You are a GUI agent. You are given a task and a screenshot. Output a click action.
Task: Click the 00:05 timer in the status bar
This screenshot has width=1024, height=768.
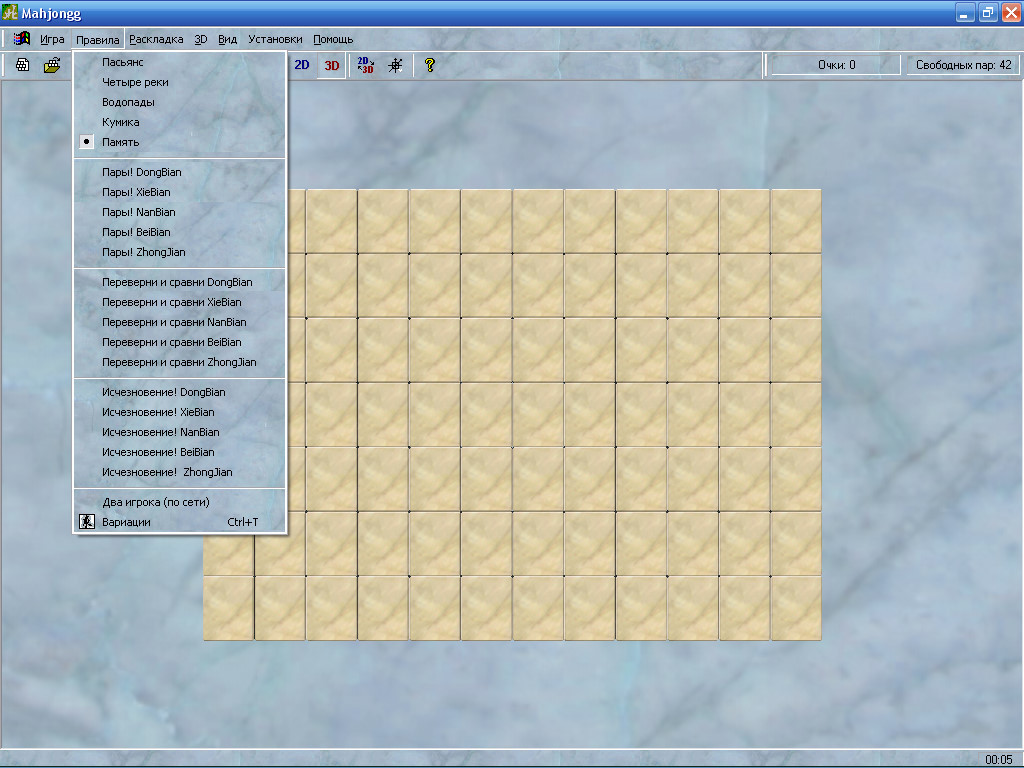point(998,760)
